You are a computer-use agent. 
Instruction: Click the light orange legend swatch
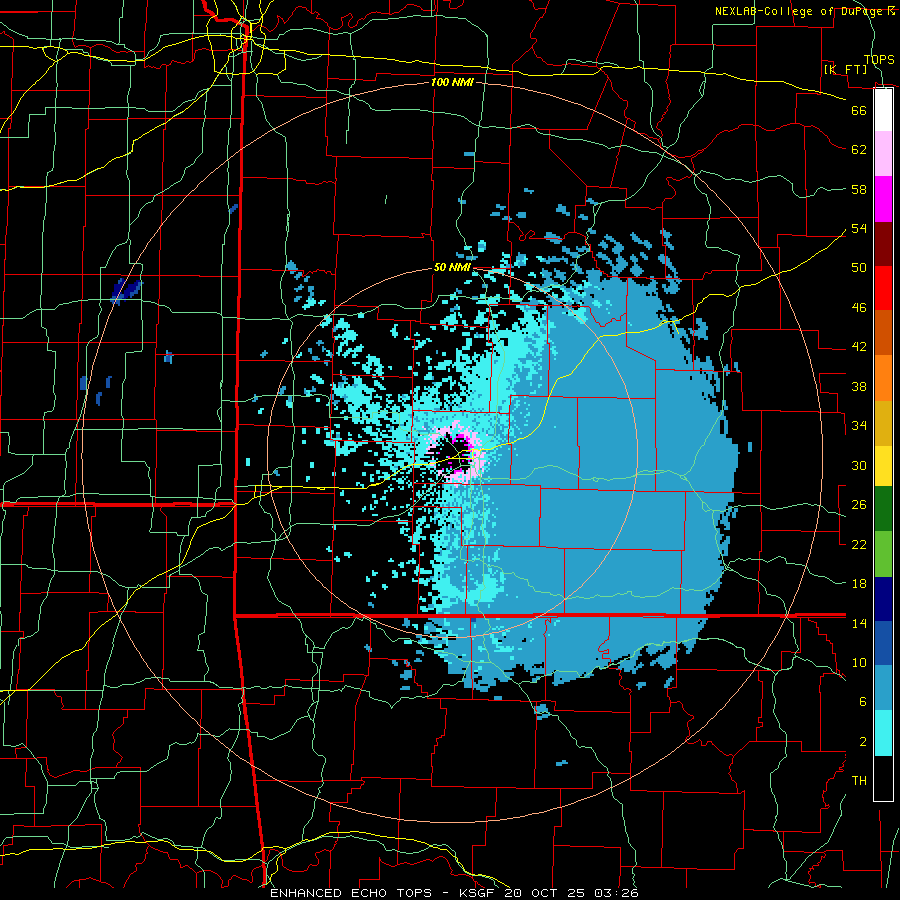(883, 378)
